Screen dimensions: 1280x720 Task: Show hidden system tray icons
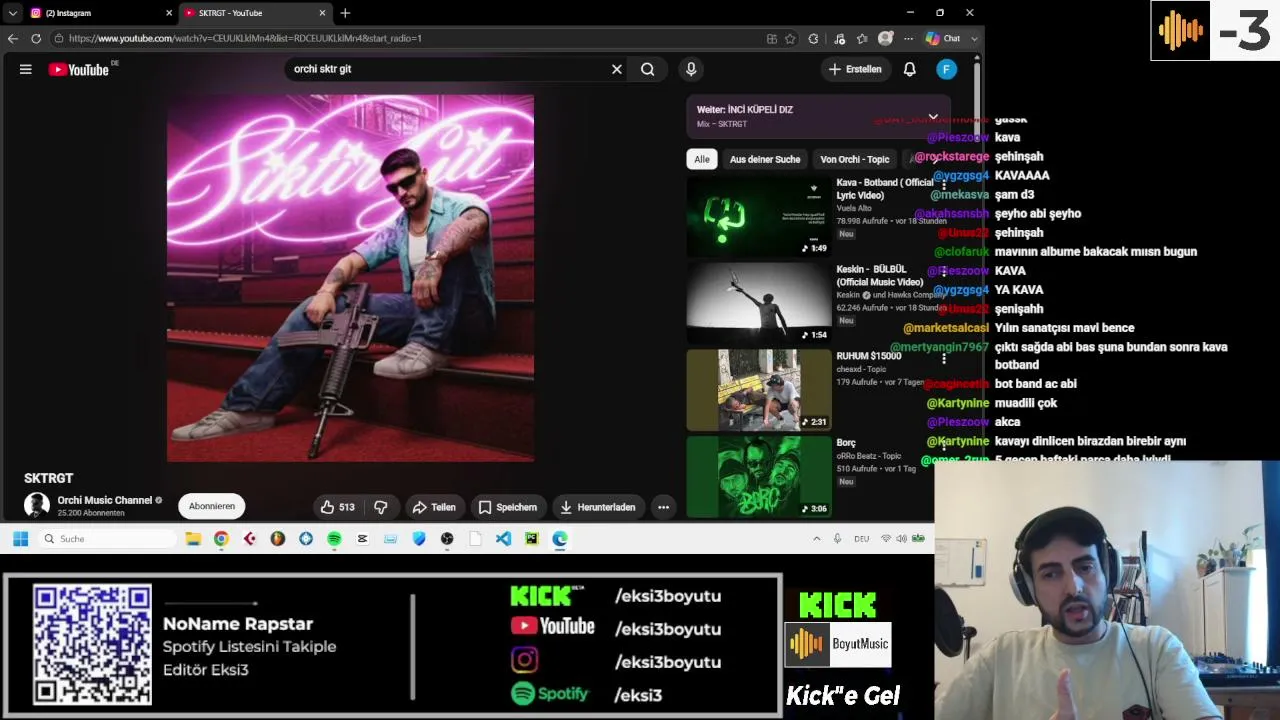pyautogui.click(x=816, y=538)
